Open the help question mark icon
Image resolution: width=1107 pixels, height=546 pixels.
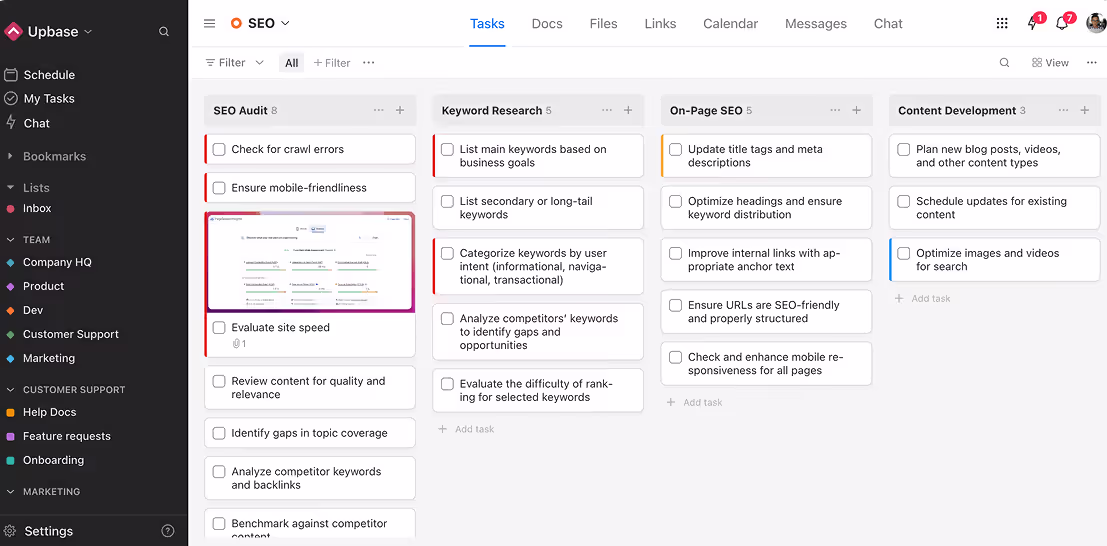tap(168, 531)
